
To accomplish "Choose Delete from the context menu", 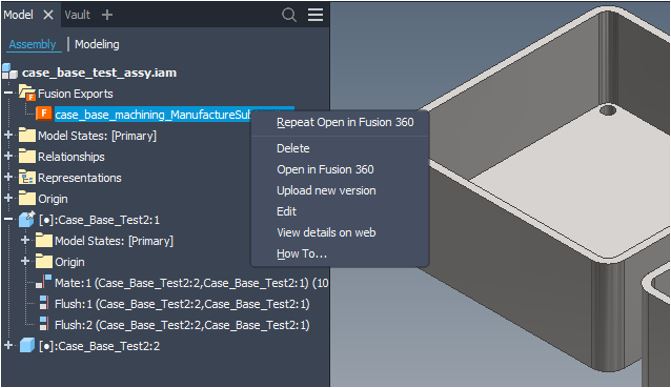I will pyautogui.click(x=340, y=148).
